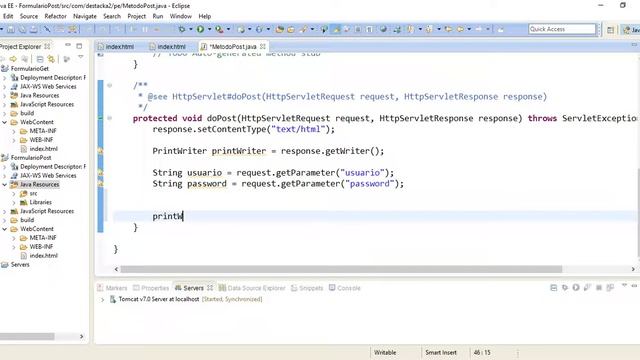This screenshot has height=360, width=640.
Task: Minimize the Project Explorer panel
Action: point(68,45)
